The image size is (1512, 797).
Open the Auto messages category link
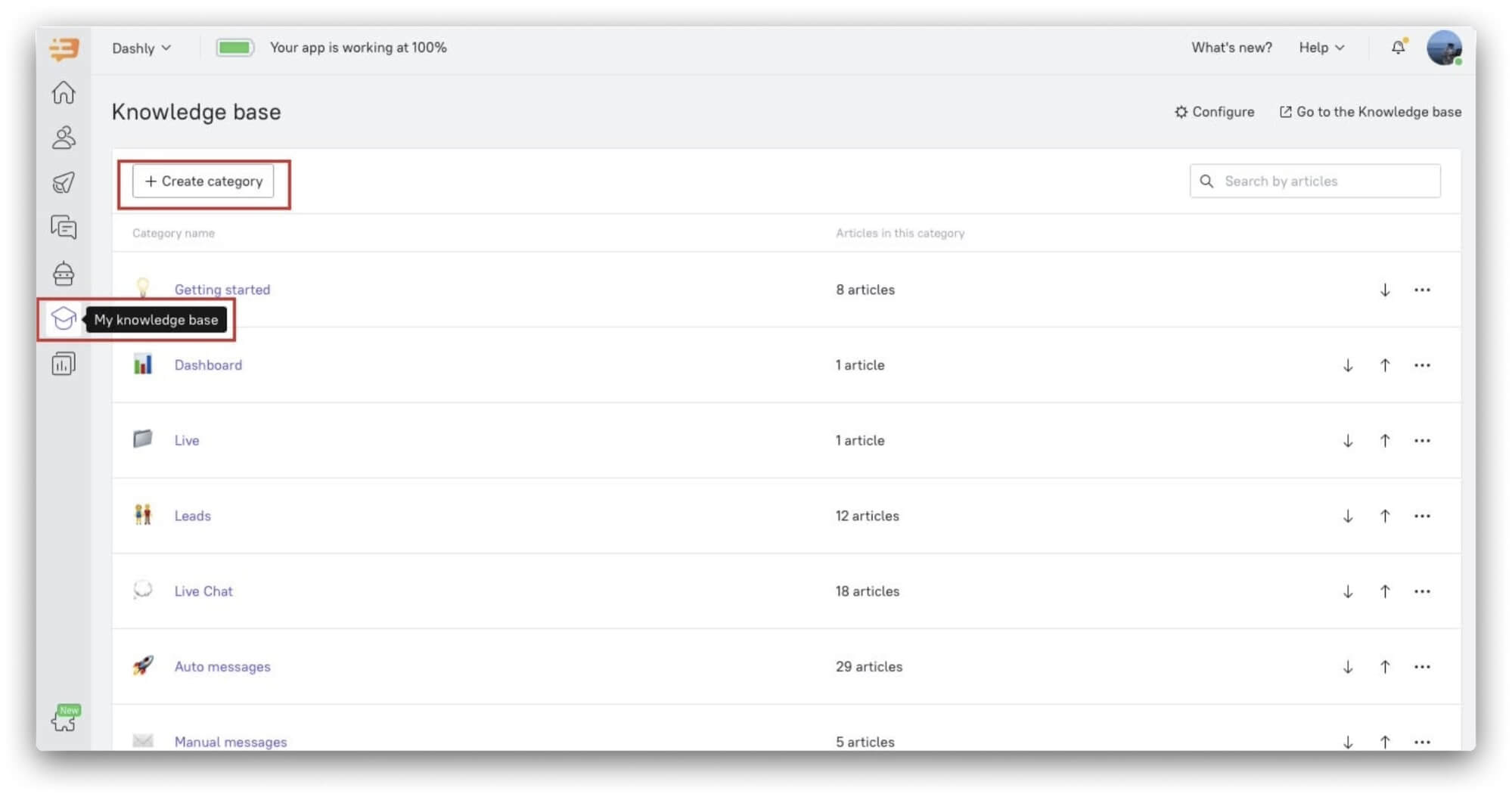click(222, 667)
